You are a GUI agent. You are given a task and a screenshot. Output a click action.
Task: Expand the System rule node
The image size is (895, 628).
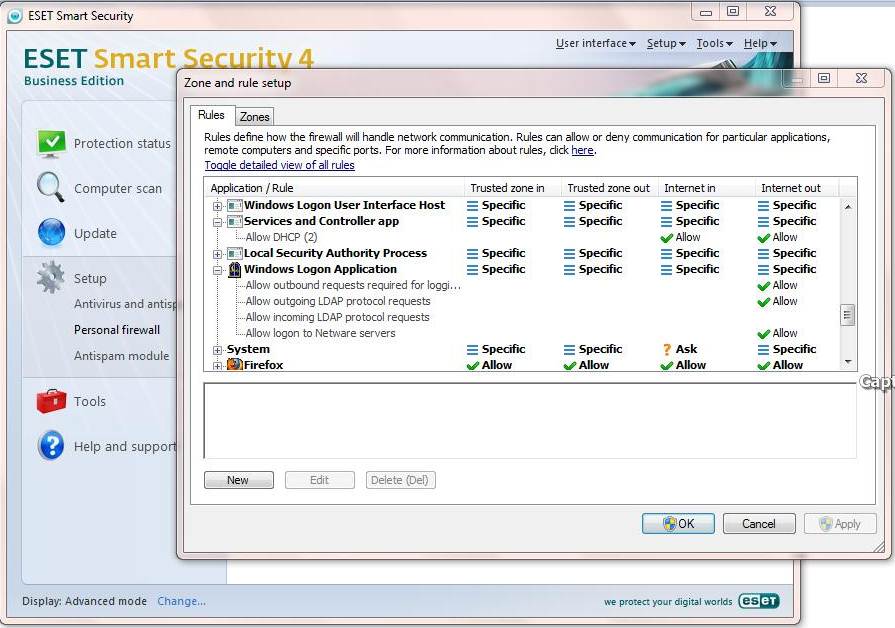217,349
